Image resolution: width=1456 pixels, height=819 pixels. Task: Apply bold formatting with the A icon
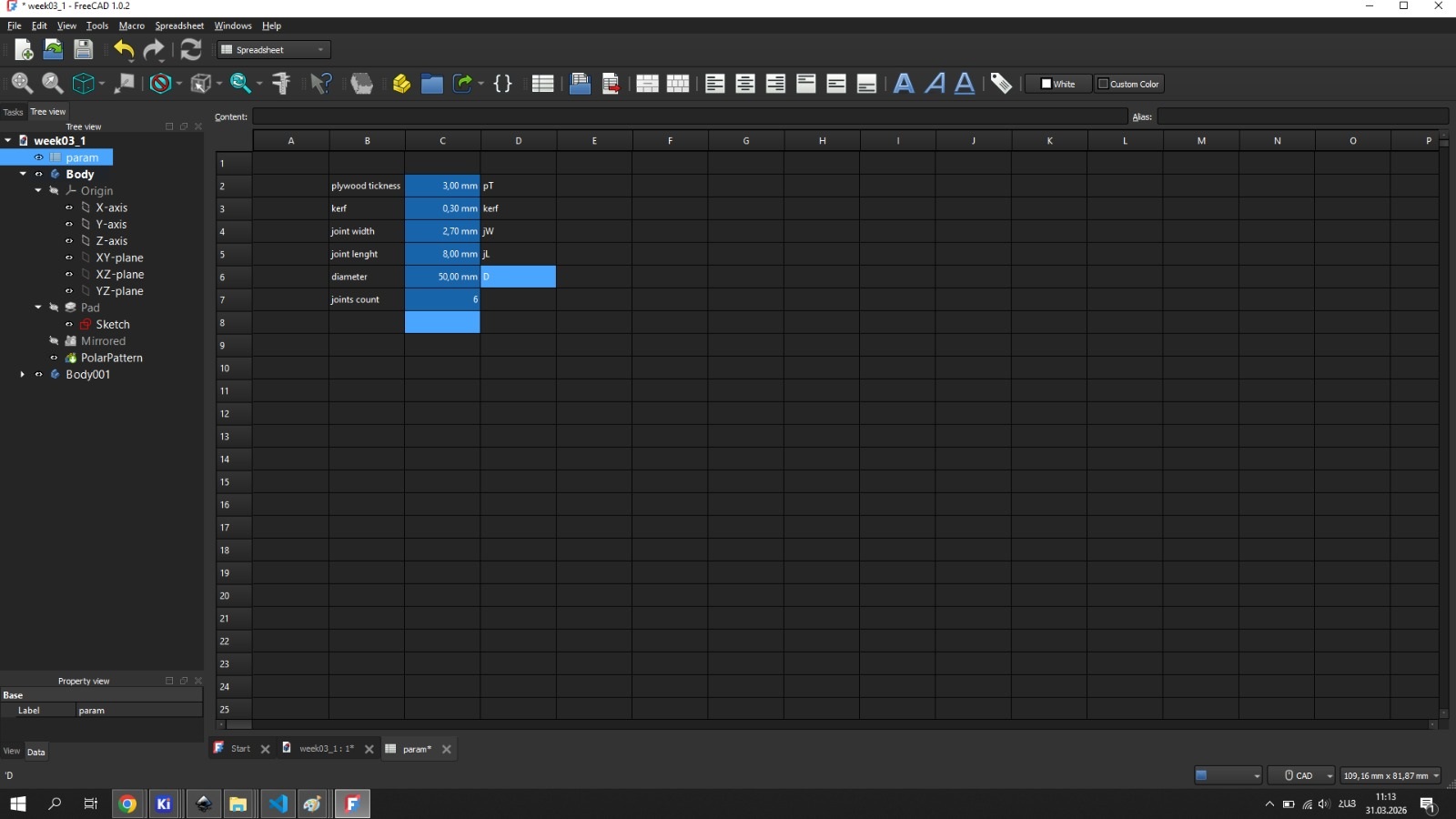click(x=905, y=84)
